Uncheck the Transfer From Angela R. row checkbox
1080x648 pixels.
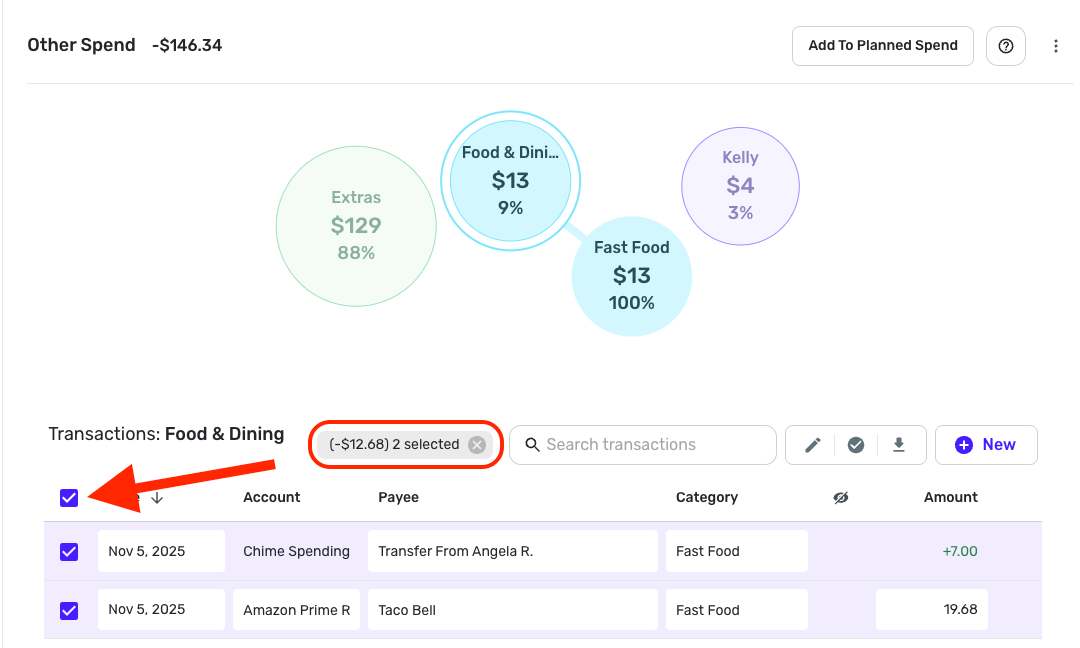69,551
